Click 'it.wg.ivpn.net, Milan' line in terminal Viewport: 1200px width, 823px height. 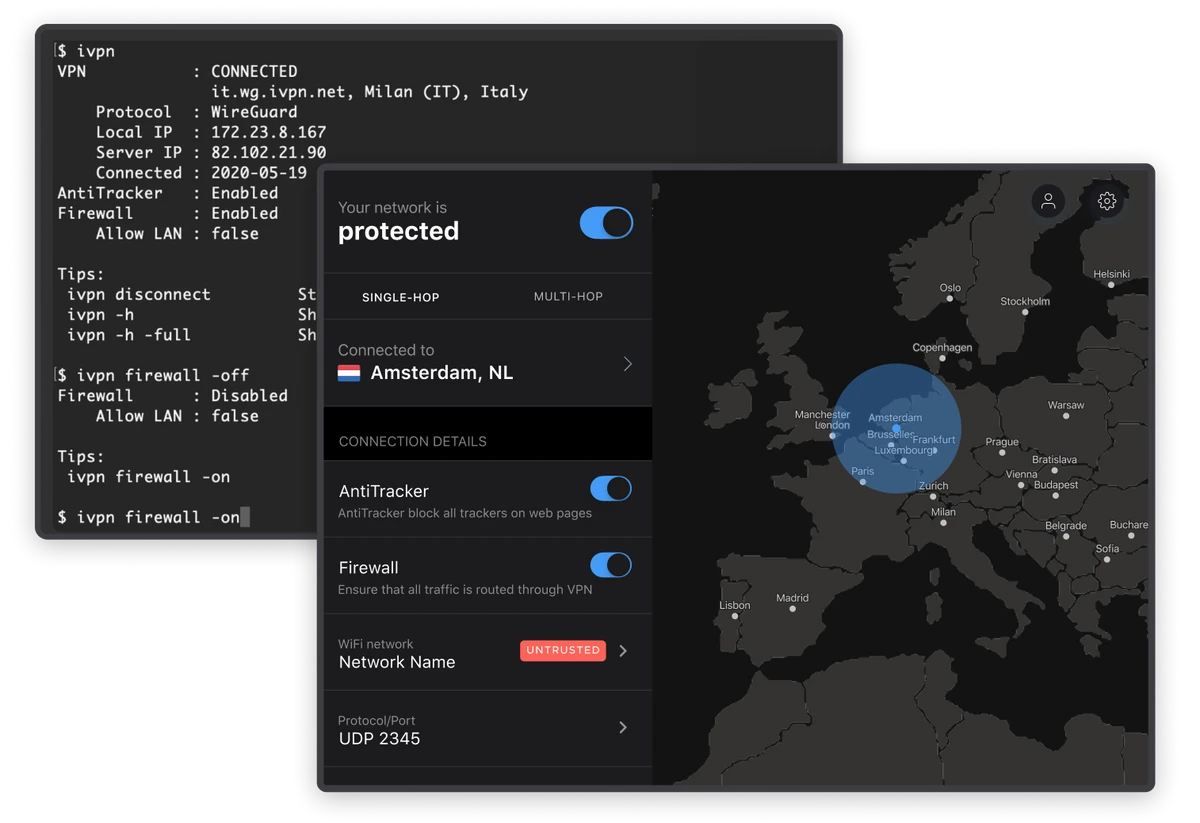coord(369,92)
